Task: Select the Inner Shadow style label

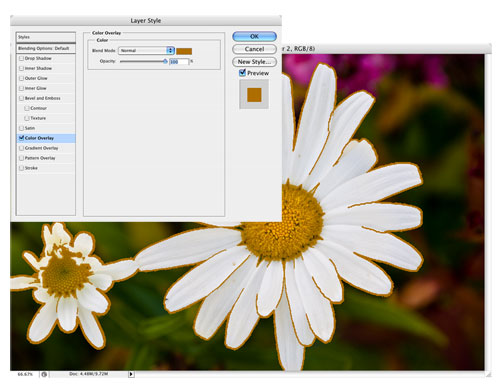Action: click(x=38, y=68)
